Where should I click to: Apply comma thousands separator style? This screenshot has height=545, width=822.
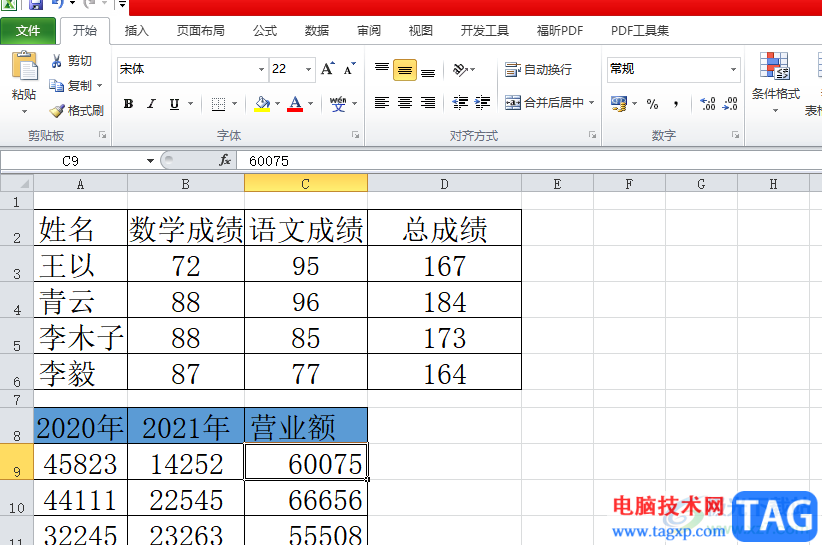(x=676, y=104)
